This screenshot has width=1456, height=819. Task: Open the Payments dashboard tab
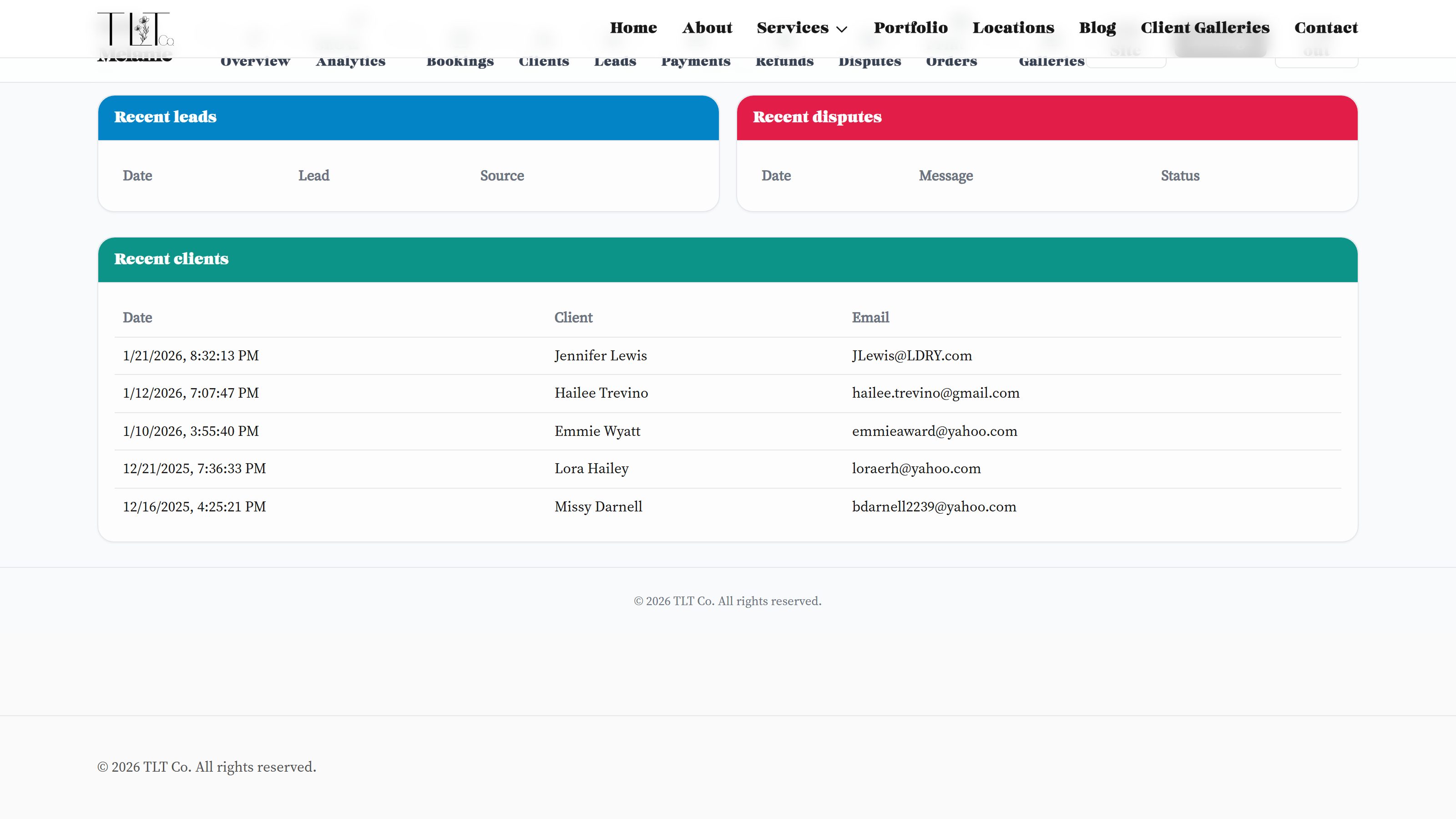coord(695,62)
